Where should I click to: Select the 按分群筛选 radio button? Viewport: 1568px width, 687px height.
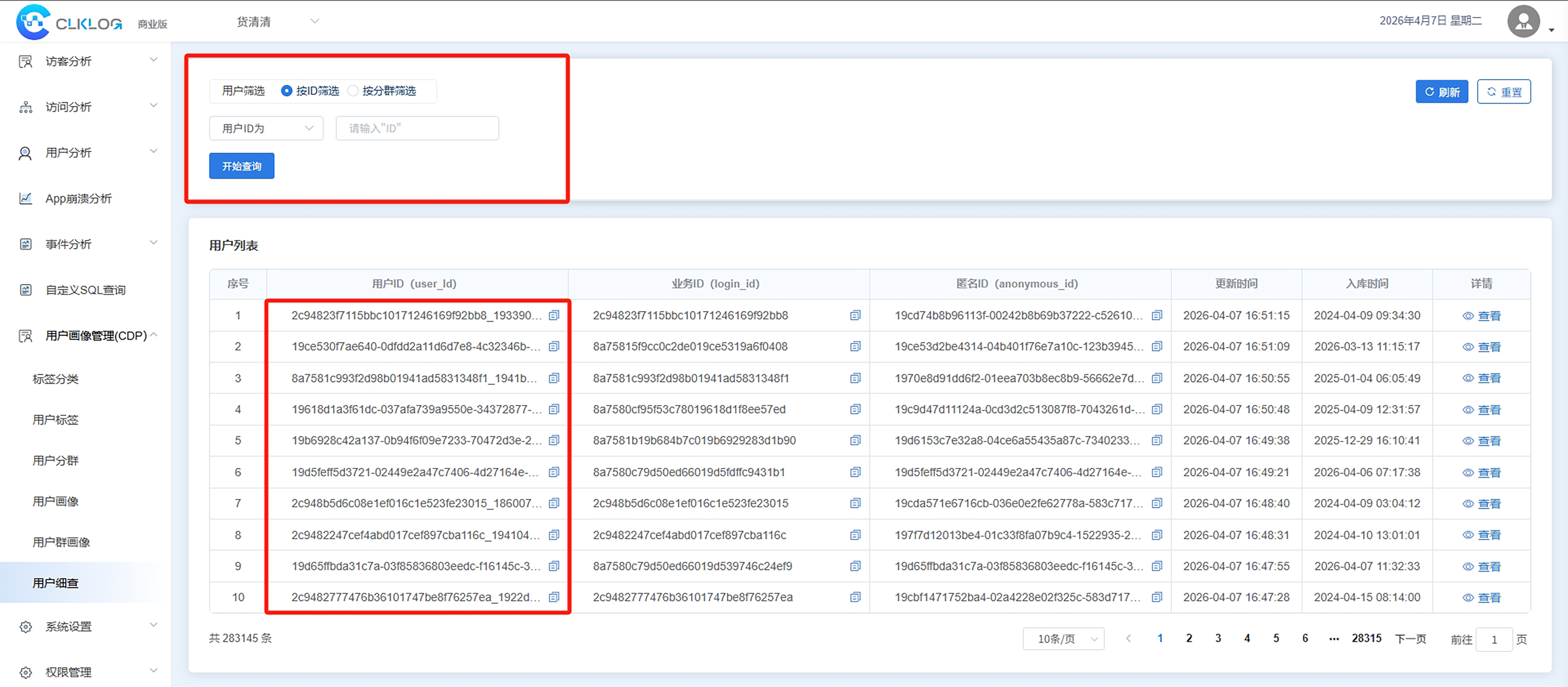(353, 91)
